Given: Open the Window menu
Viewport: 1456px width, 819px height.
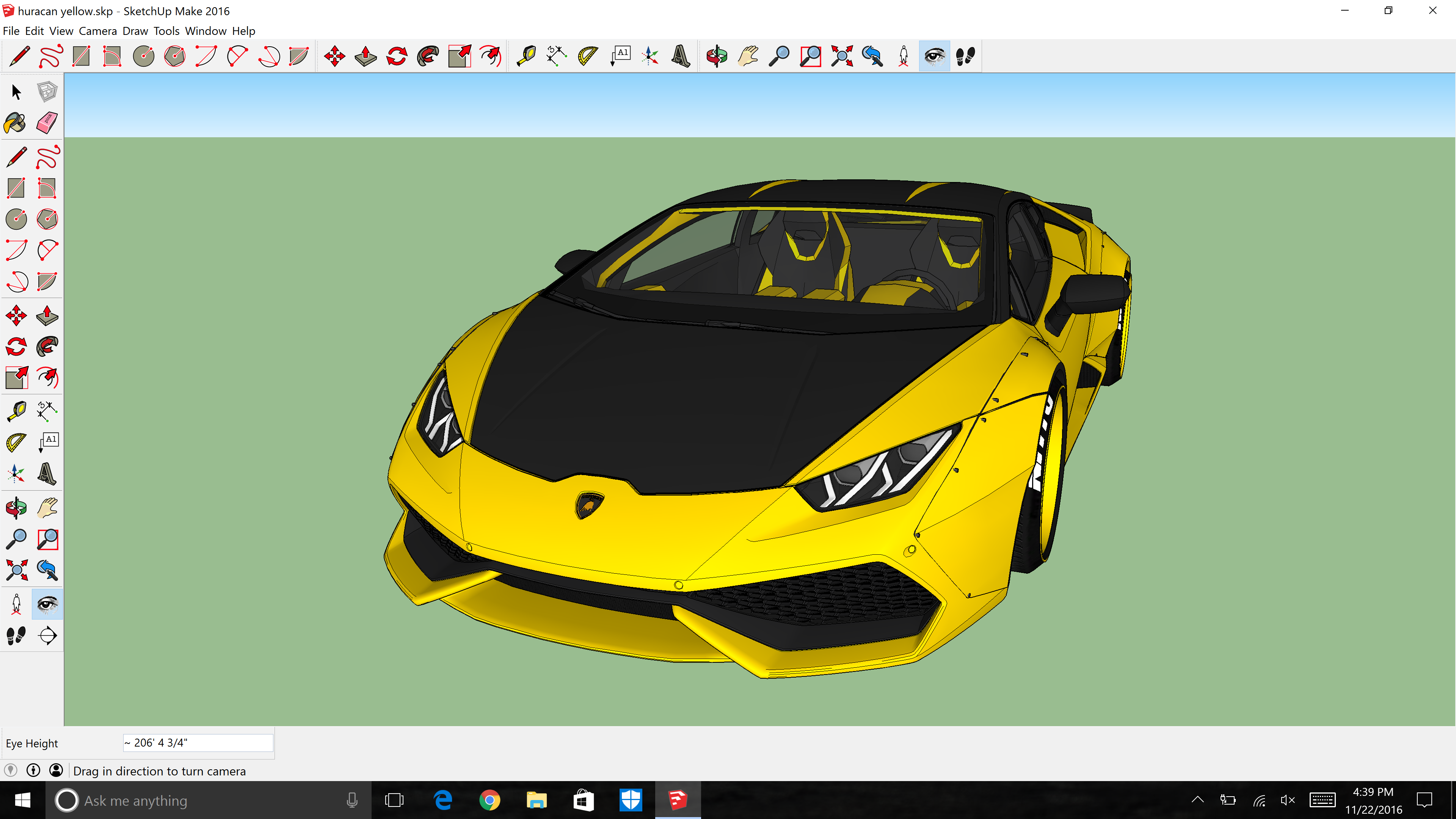Looking at the screenshot, I should (206, 31).
